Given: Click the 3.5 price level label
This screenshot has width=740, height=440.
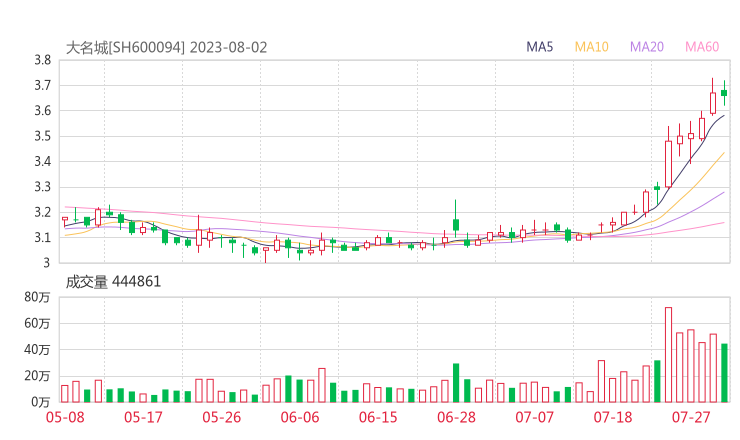Looking at the screenshot, I should pyautogui.click(x=42, y=136).
